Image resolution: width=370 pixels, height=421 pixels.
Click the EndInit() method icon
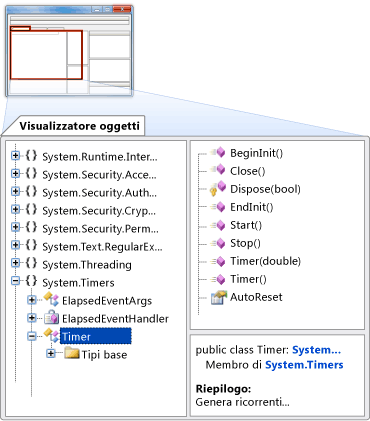point(218,207)
